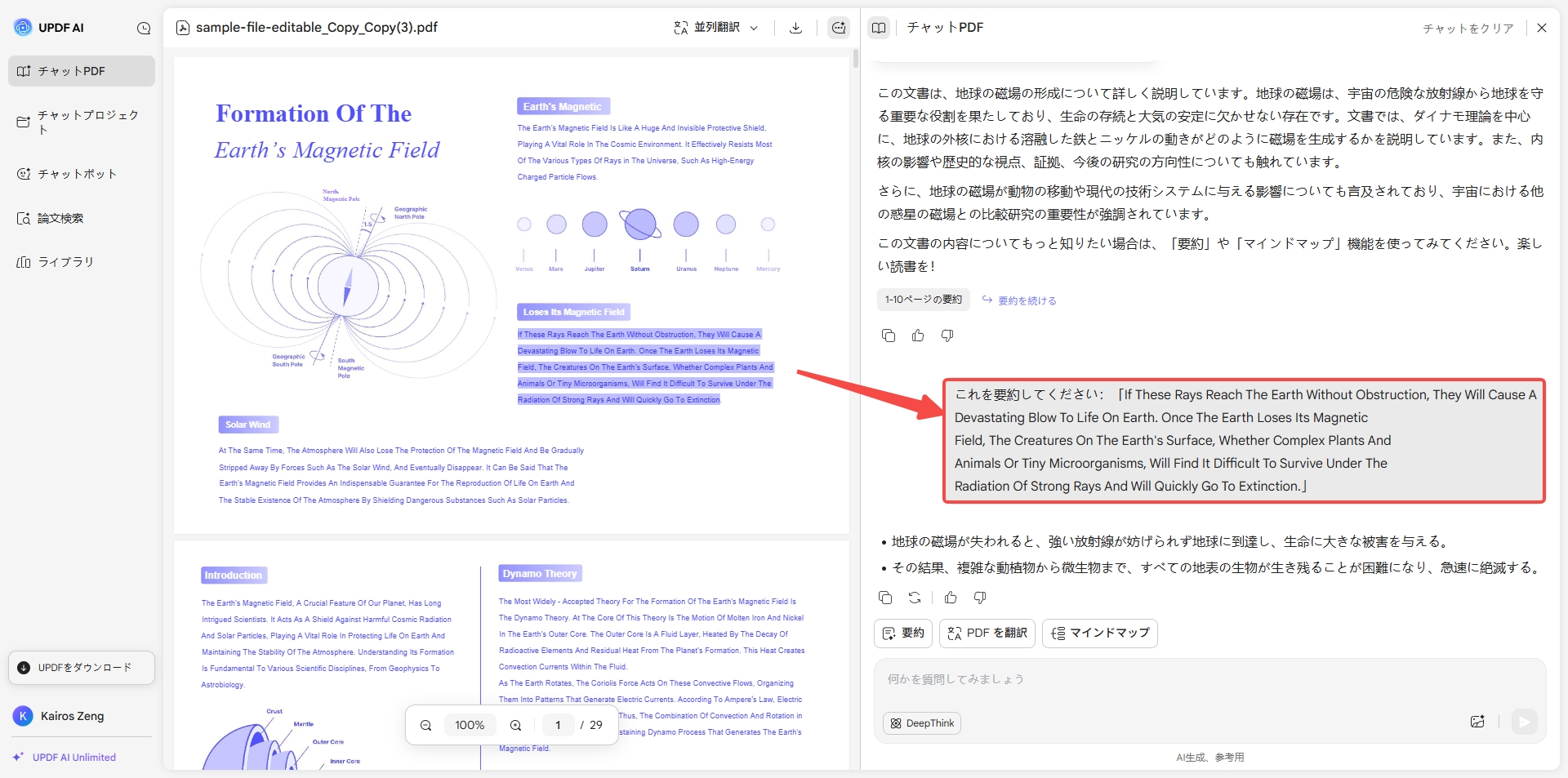Copy the second bullet response
The width and height of the screenshot is (1568, 778).
(885, 598)
